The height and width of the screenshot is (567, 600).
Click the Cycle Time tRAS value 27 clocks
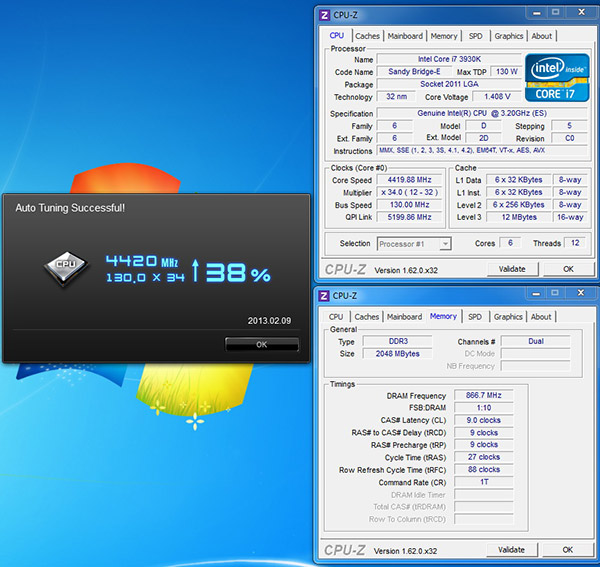click(x=484, y=457)
